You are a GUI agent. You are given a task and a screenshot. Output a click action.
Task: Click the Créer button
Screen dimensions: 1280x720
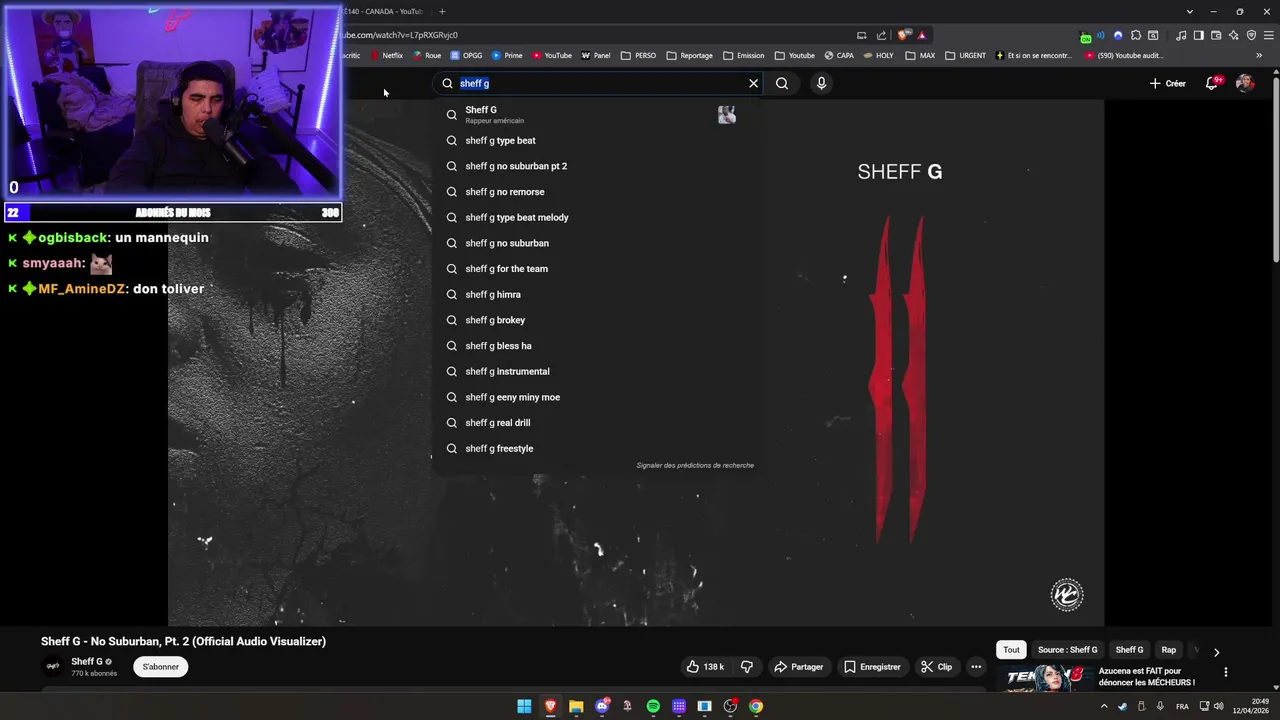pyautogui.click(x=1168, y=83)
